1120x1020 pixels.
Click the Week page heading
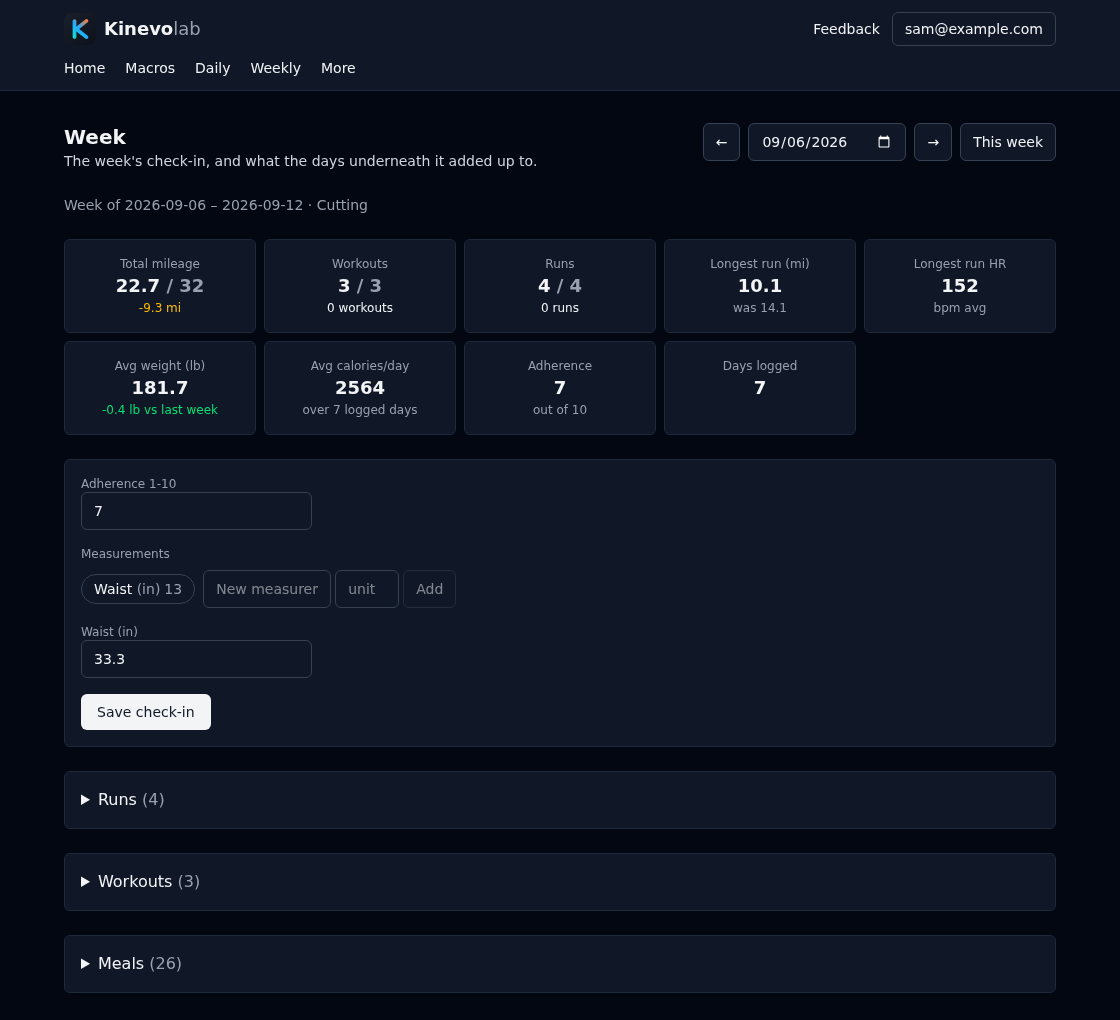(95, 137)
